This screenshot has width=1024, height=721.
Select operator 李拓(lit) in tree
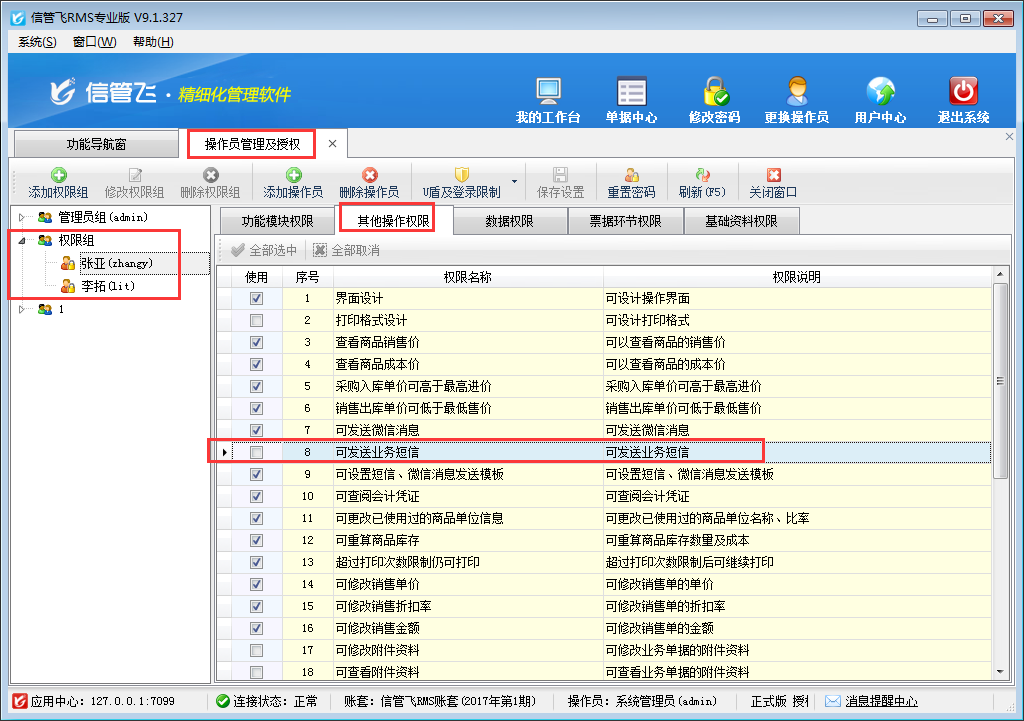coord(104,286)
